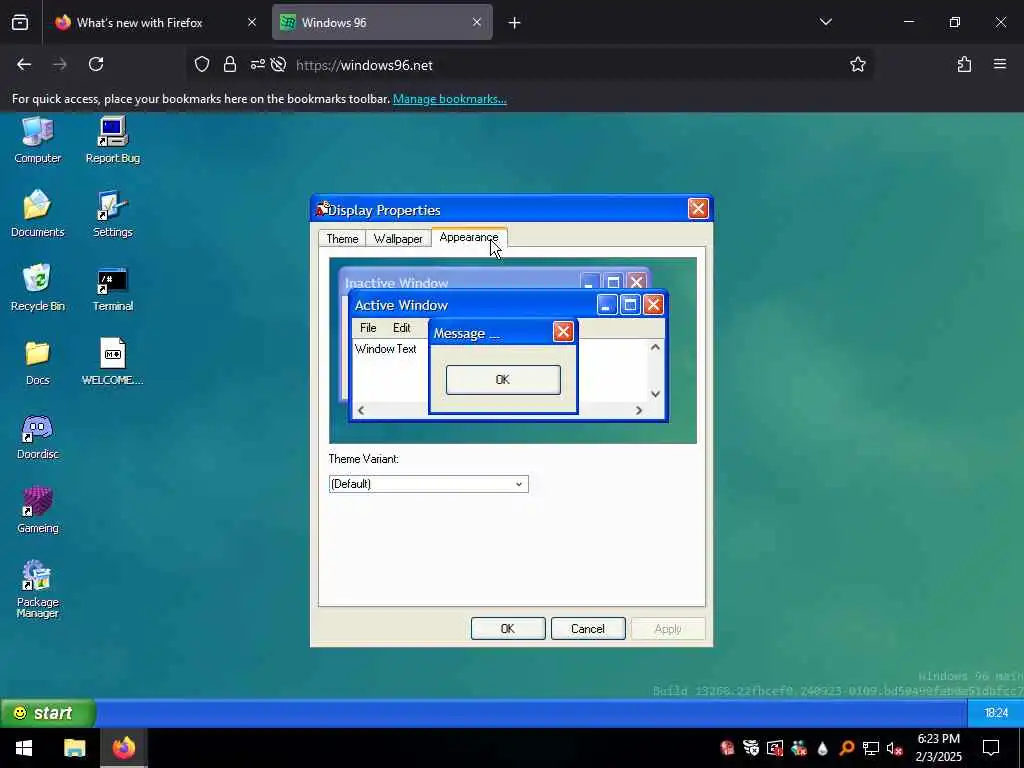Click the network tray icon

coord(870,748)
